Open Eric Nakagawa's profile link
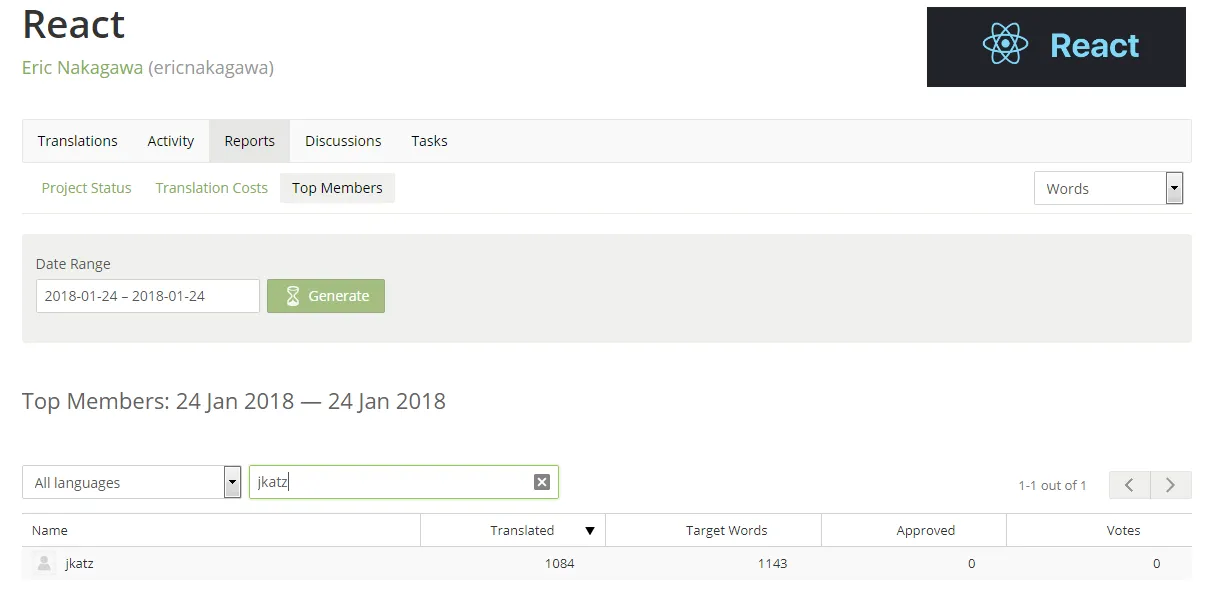This screenshot has height=601, width=1221. click(82, 68)
